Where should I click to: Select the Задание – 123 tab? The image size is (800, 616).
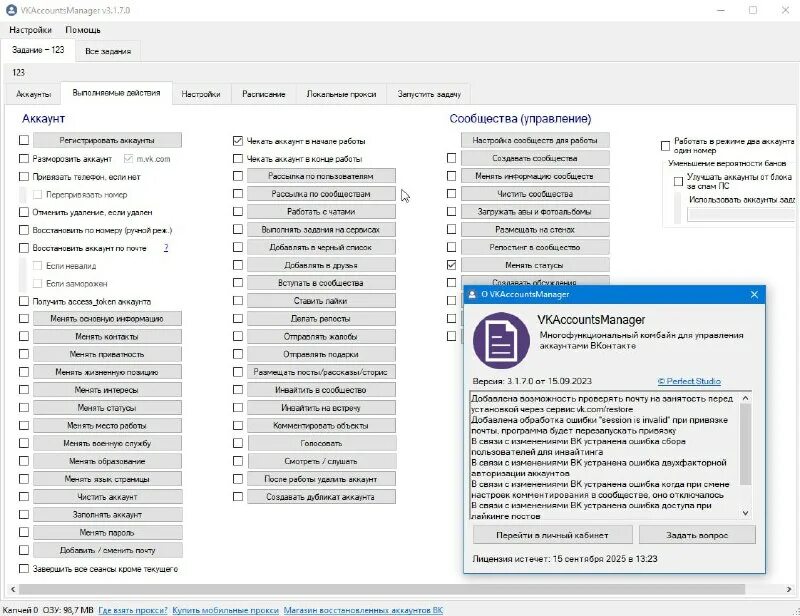coord(38,50)
